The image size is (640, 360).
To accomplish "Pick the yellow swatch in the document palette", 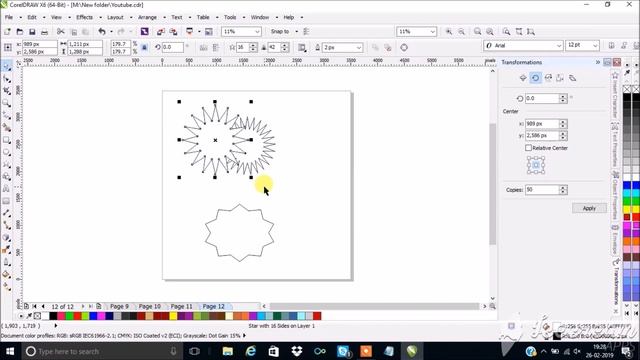I will (173, 316).
